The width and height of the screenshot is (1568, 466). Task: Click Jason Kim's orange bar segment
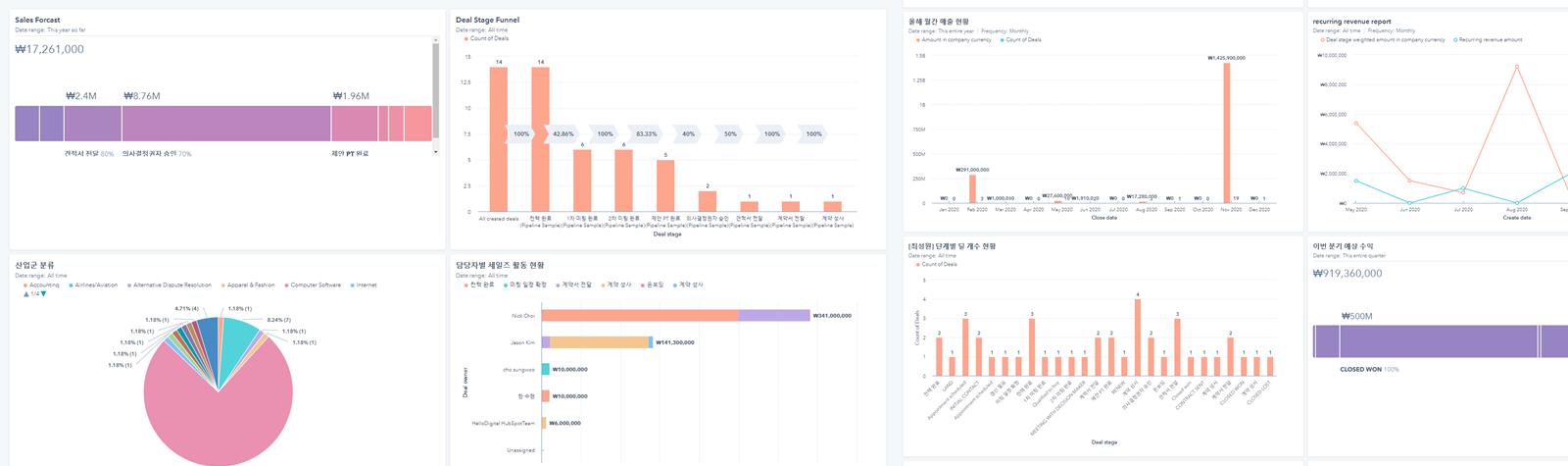[599, 342]
